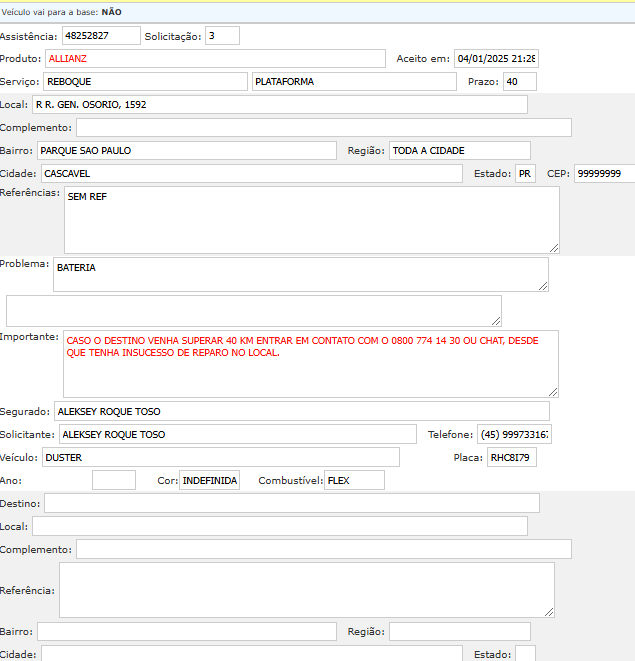This screenshot has width=635, height=661.
Task: Click the Problema text area showing BATERIA
Action: pyautogui.click(x=301, y=274)
